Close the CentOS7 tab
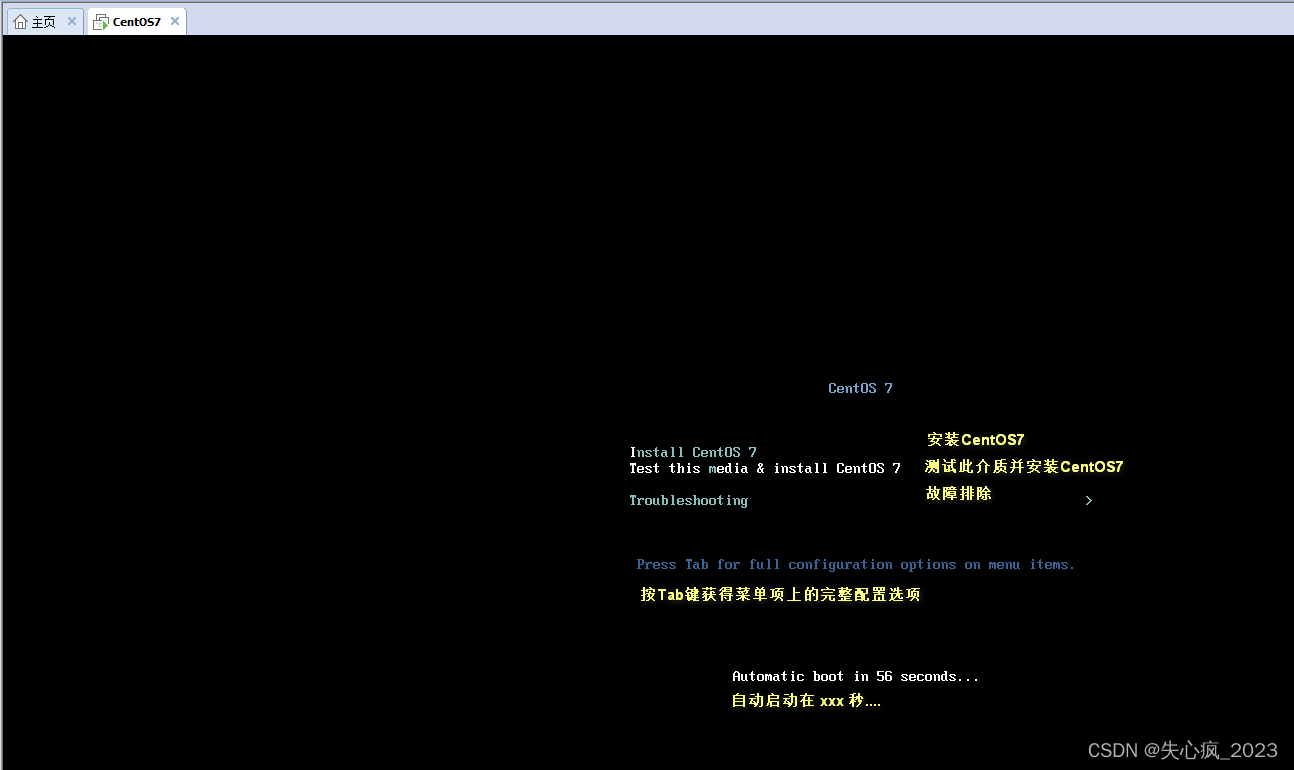The height and width of the screenshot is (770, 1294). 175,21
